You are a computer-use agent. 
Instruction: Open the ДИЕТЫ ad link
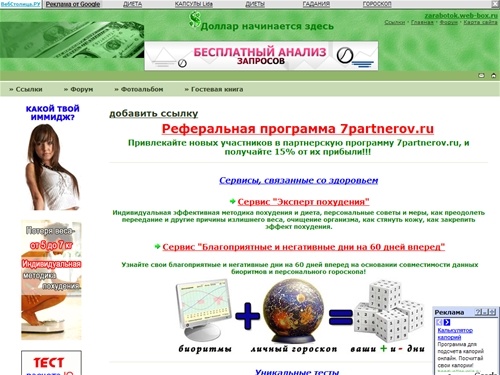[255, 4]
